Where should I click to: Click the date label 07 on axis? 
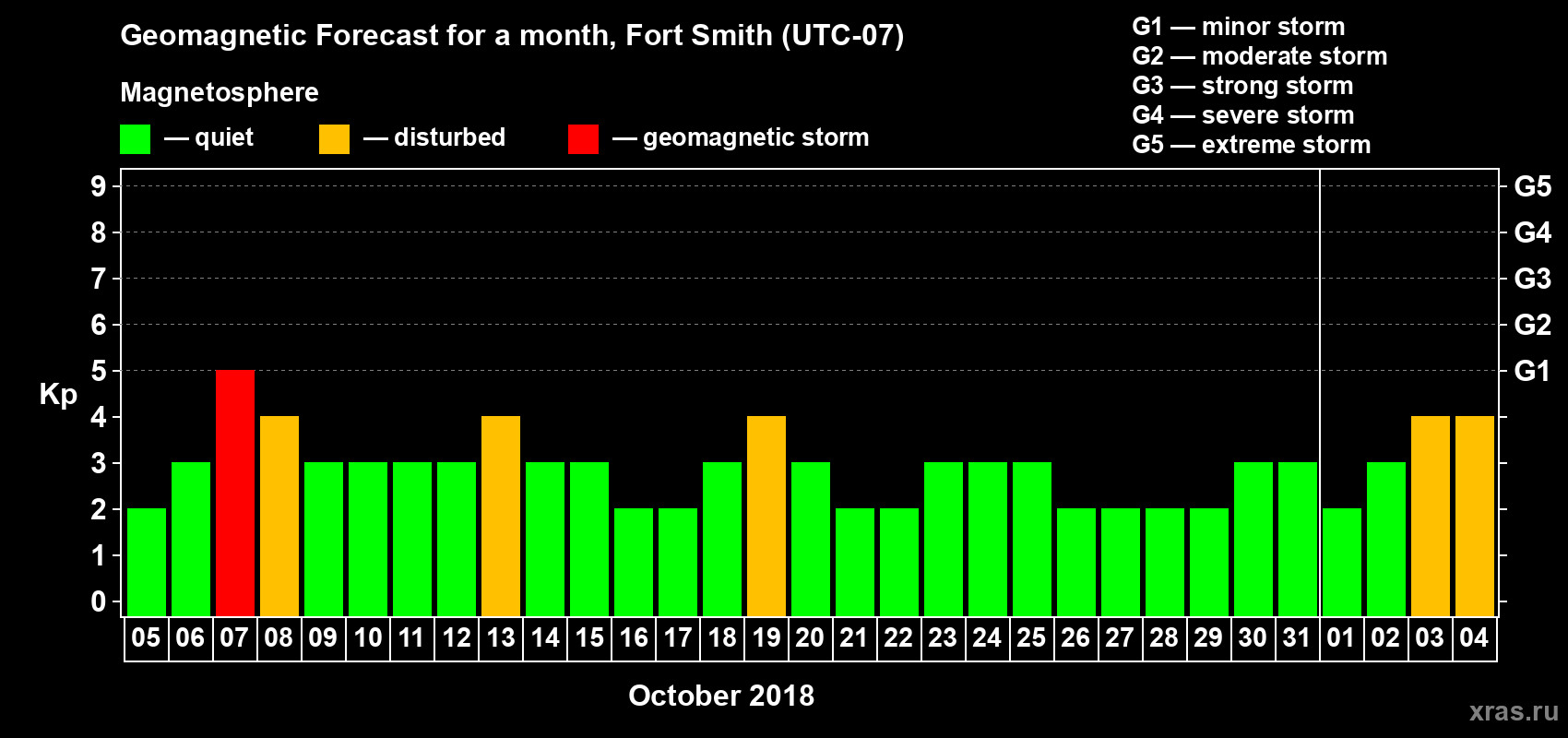[234, 638]
